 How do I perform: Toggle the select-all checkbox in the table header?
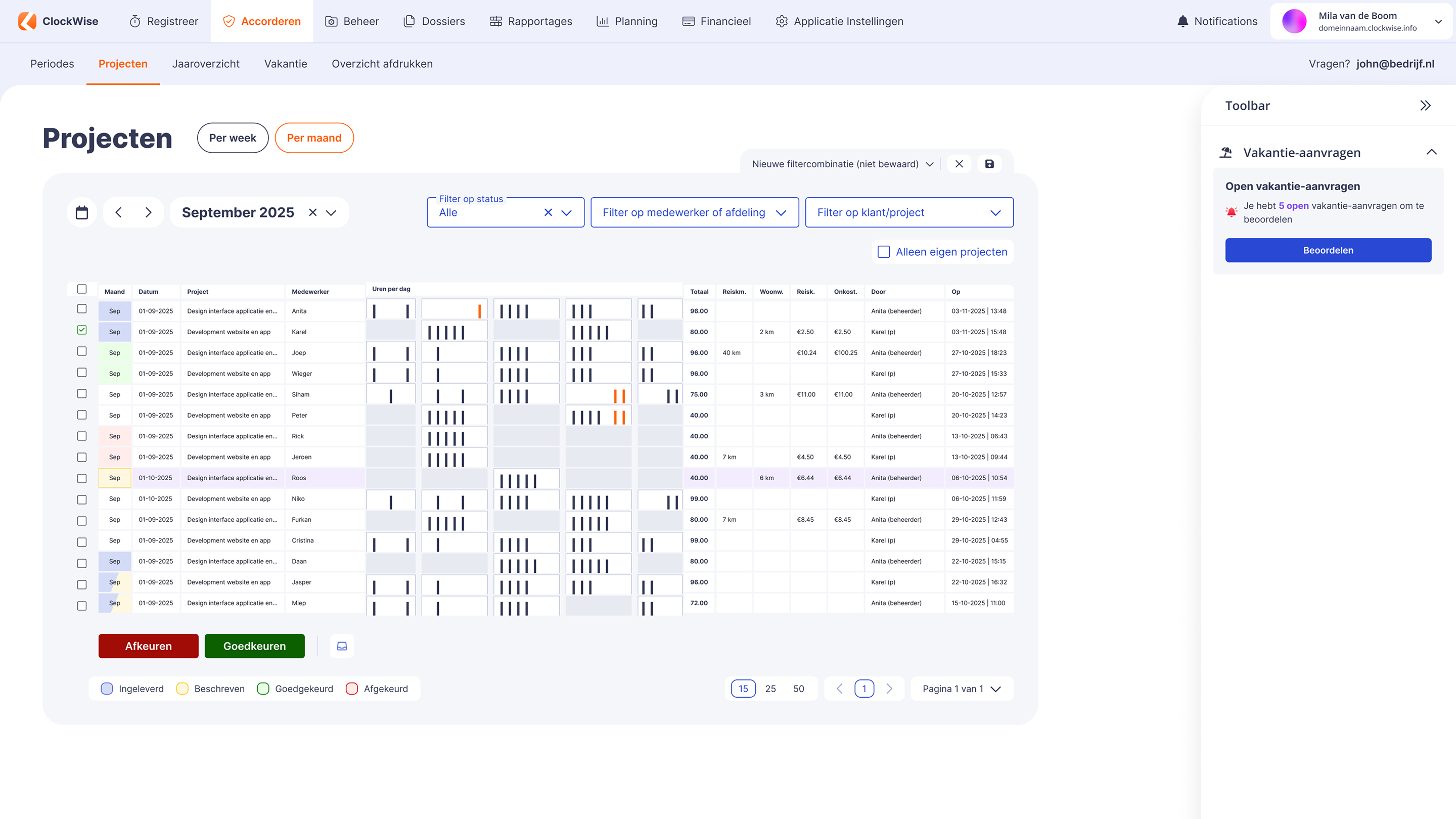click(82, 289)
